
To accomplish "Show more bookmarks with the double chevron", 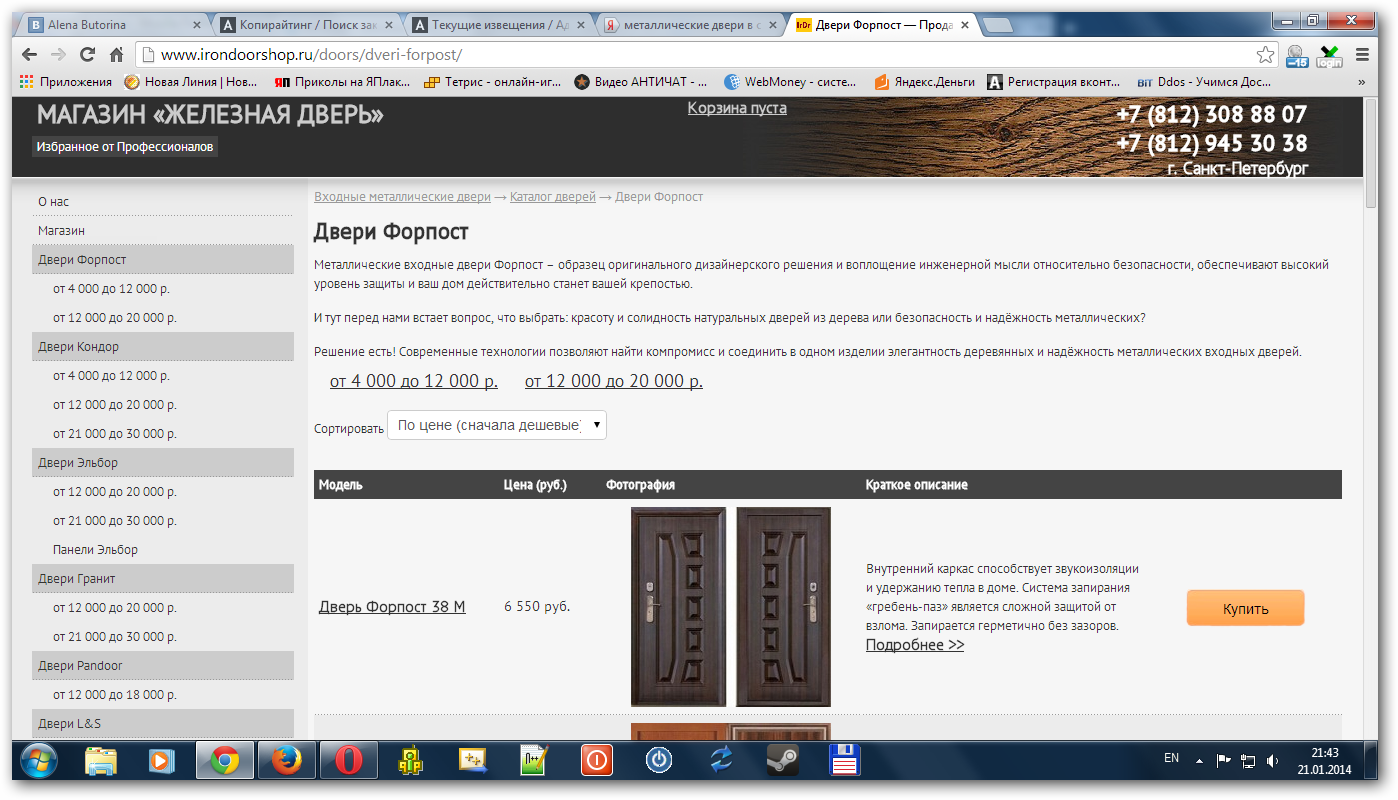I will [x=1362, y=82].
